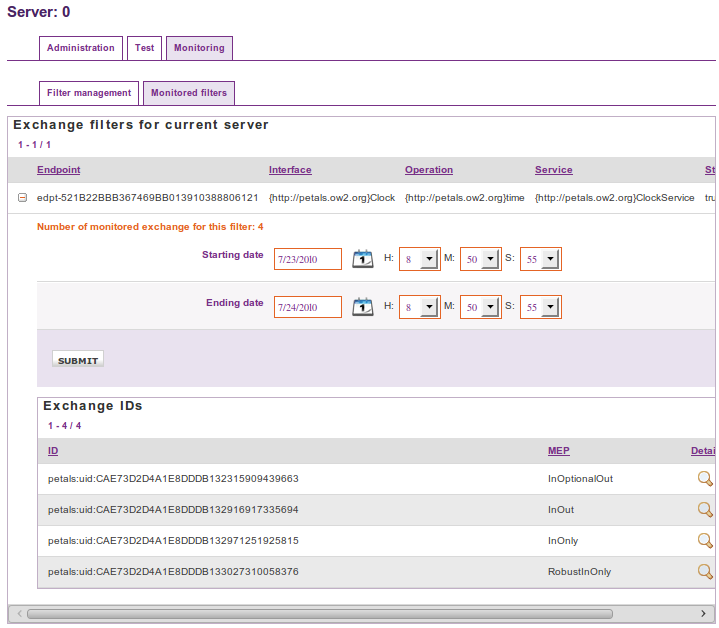
Task: Open the Starting date minutes dropdown
Action: click(x=490, y=259)
